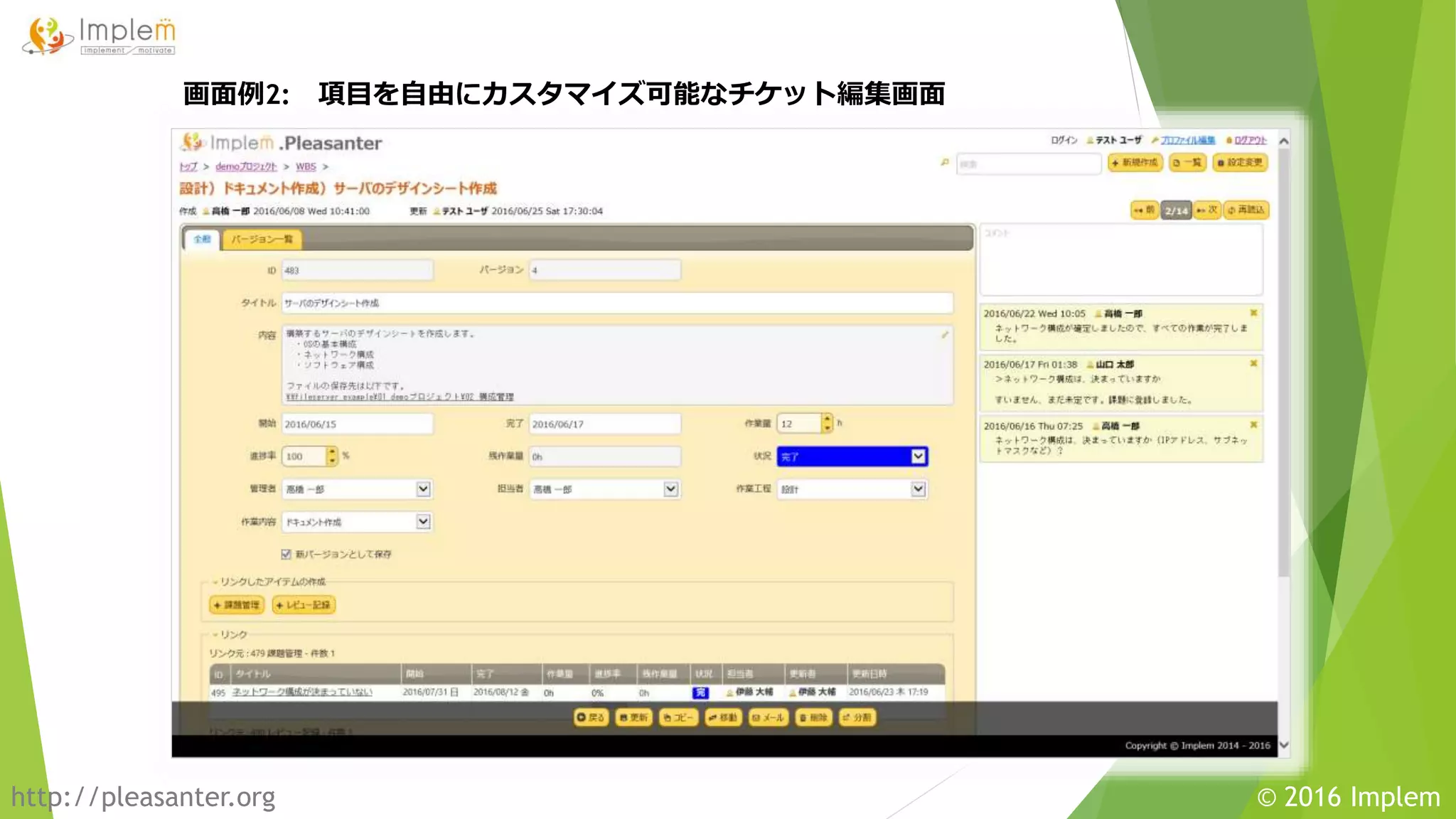Click the scrollbar up arrow
Screen dimensions: 1456x819
coord(1284,141)
